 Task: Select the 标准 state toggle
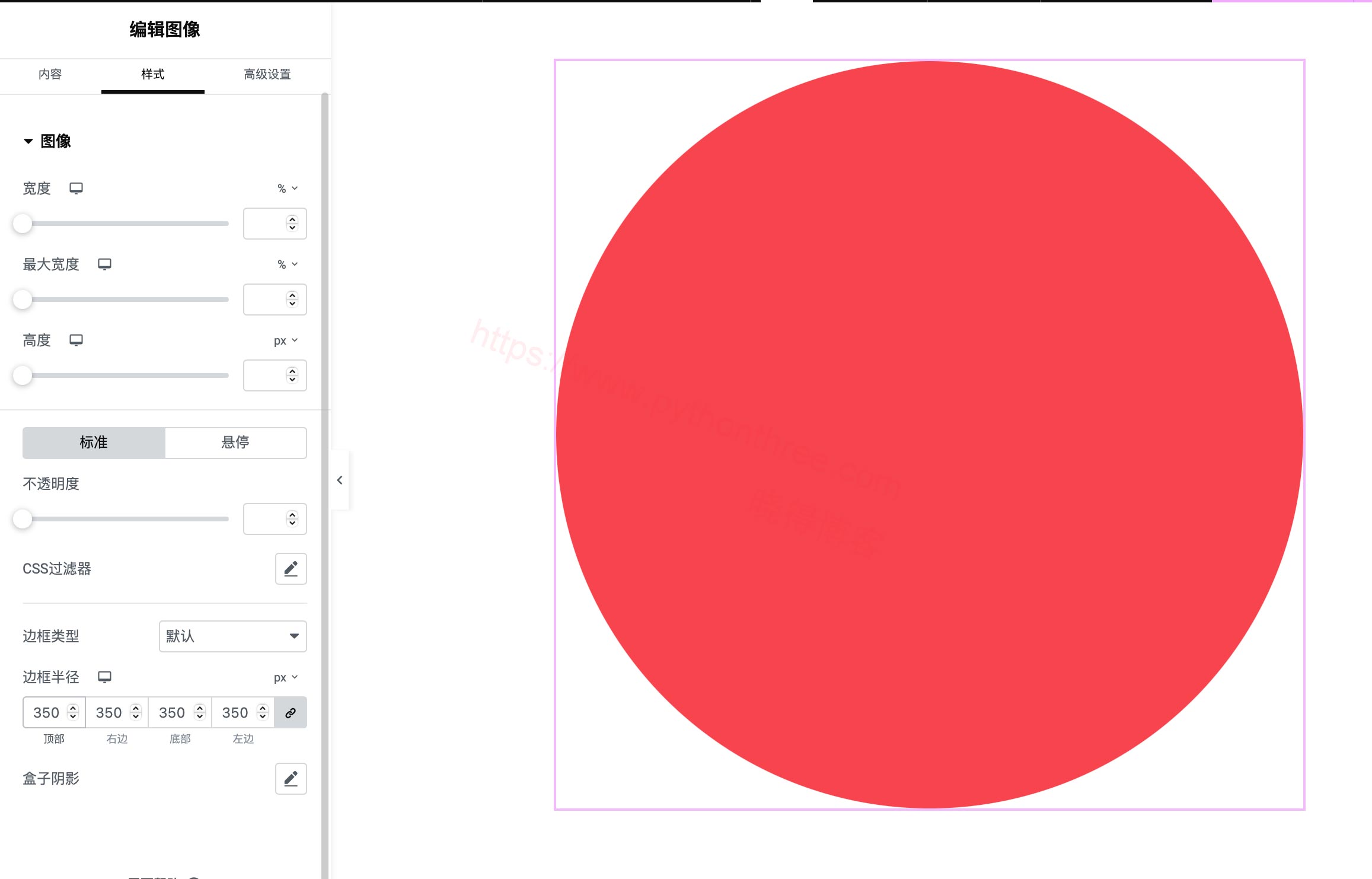pos(94,443)
